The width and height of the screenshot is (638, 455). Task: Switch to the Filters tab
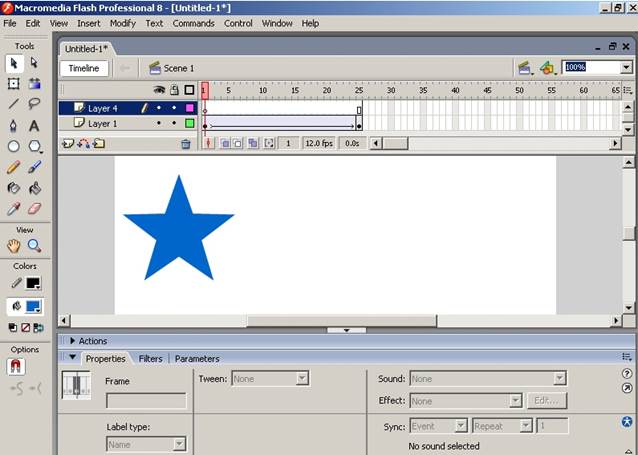pos(150,359)
